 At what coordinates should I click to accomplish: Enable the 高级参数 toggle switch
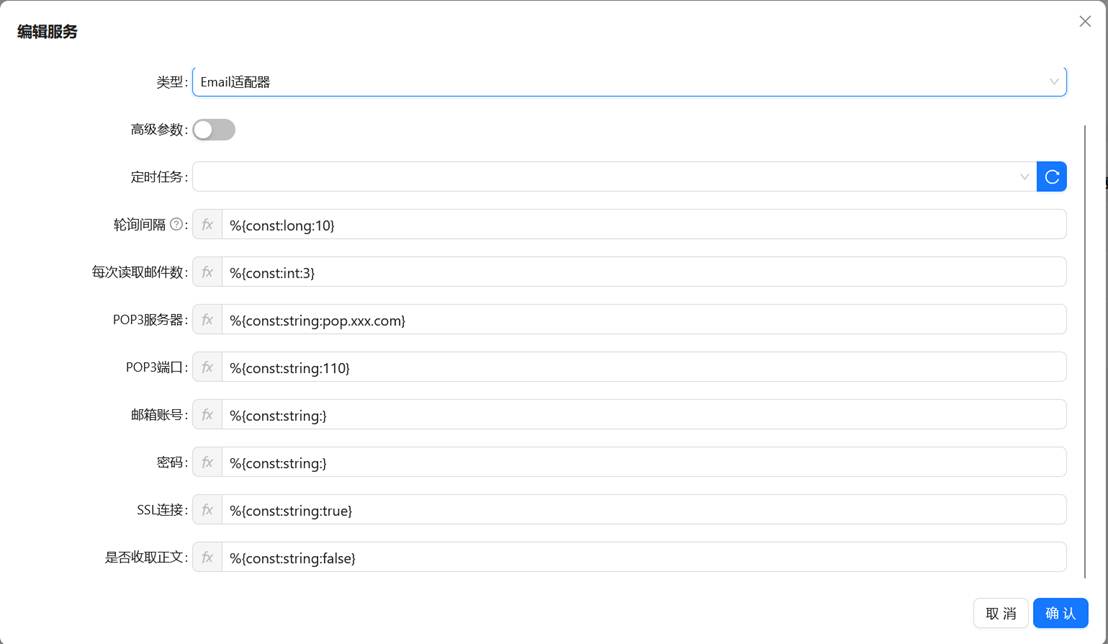[214, 129]
